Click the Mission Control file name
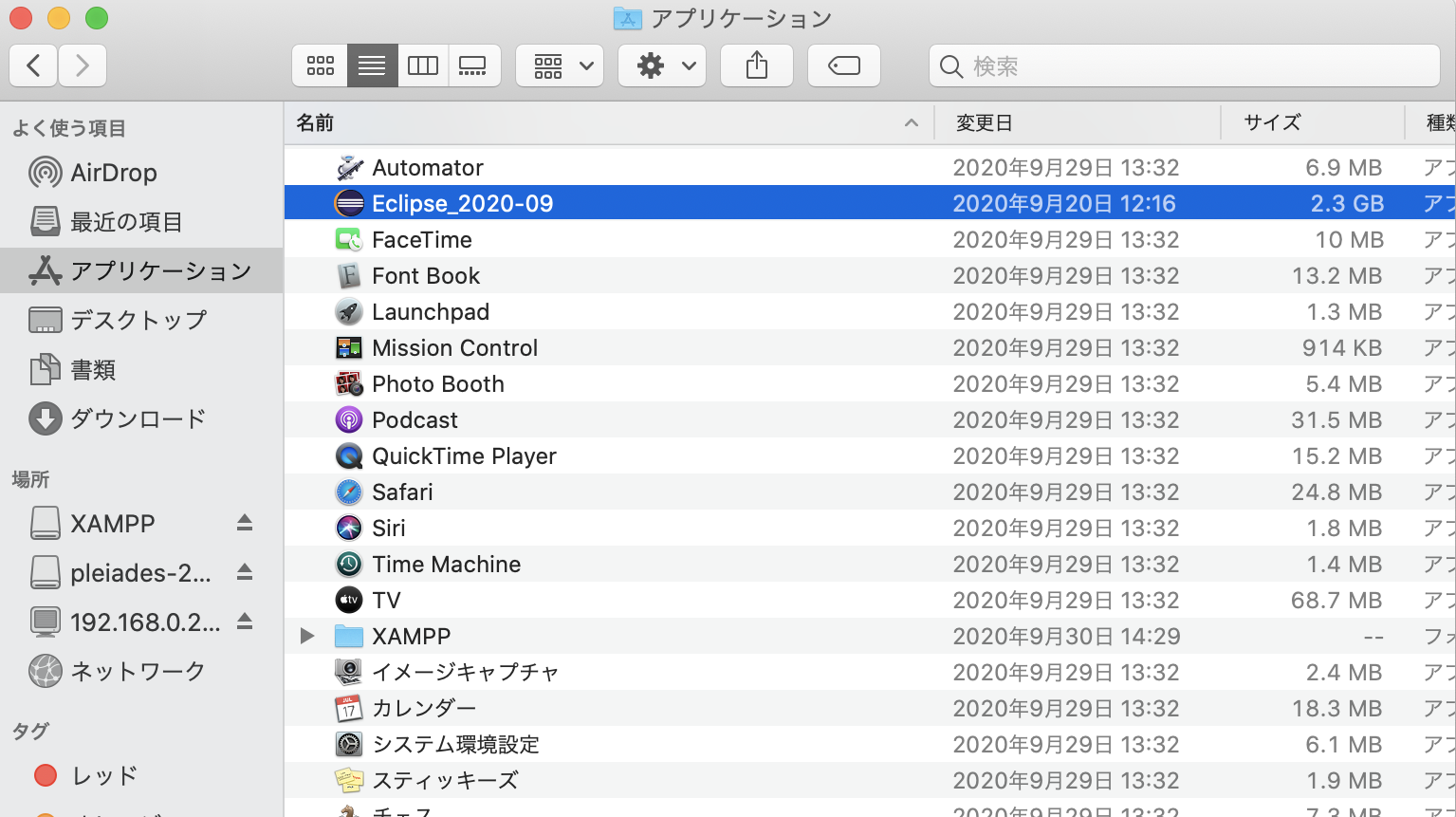Screen dimensions: 1456x817 455,348
